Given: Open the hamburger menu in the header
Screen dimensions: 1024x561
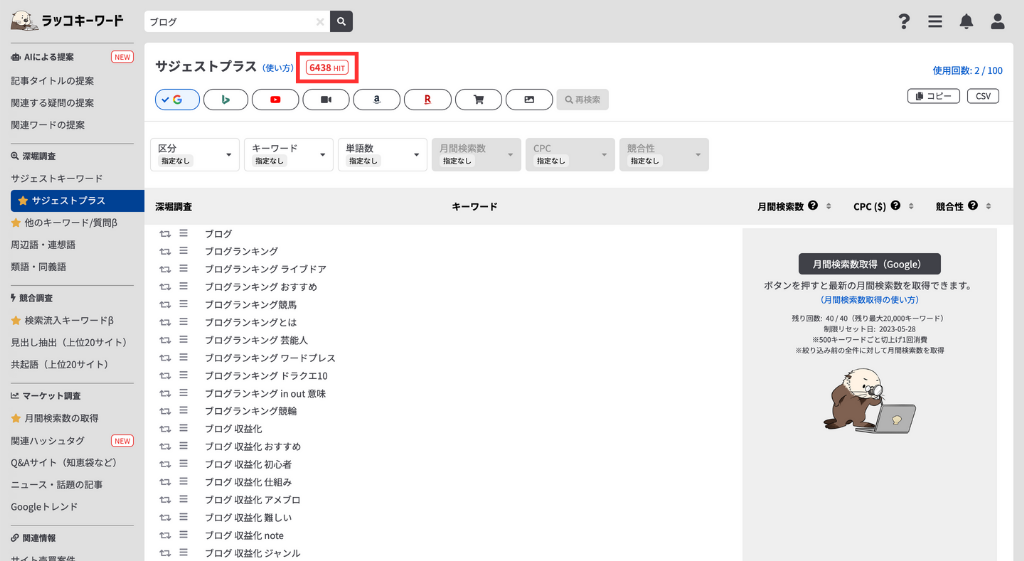Looking at the screenshot, I should 935,22.
